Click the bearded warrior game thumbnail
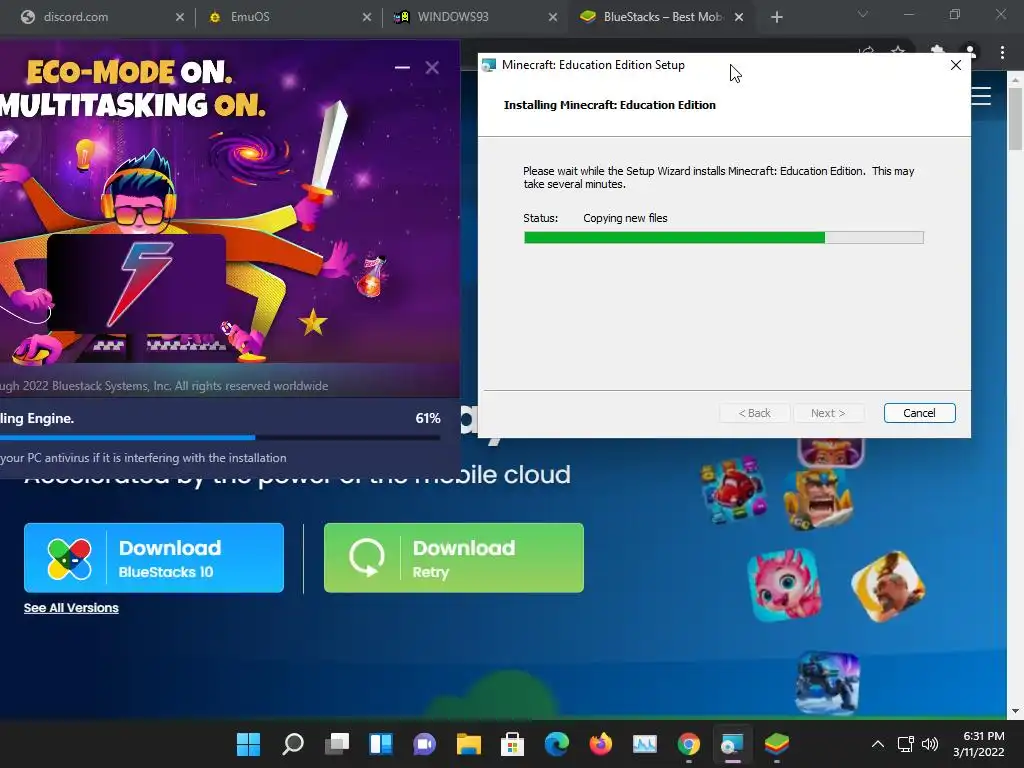The width and height of the screenshot is (1024, 768). [x=888, y=586]
